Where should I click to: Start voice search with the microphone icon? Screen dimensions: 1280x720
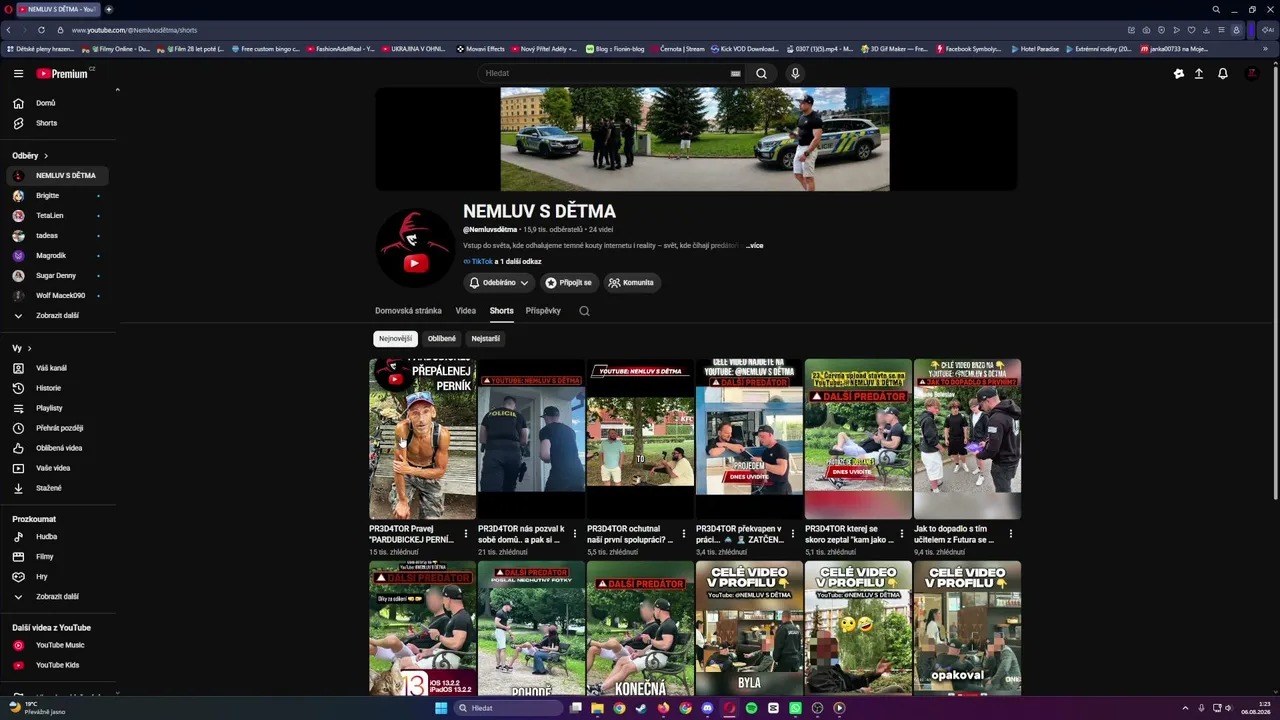pyautogui.click(x=795, y=73)
